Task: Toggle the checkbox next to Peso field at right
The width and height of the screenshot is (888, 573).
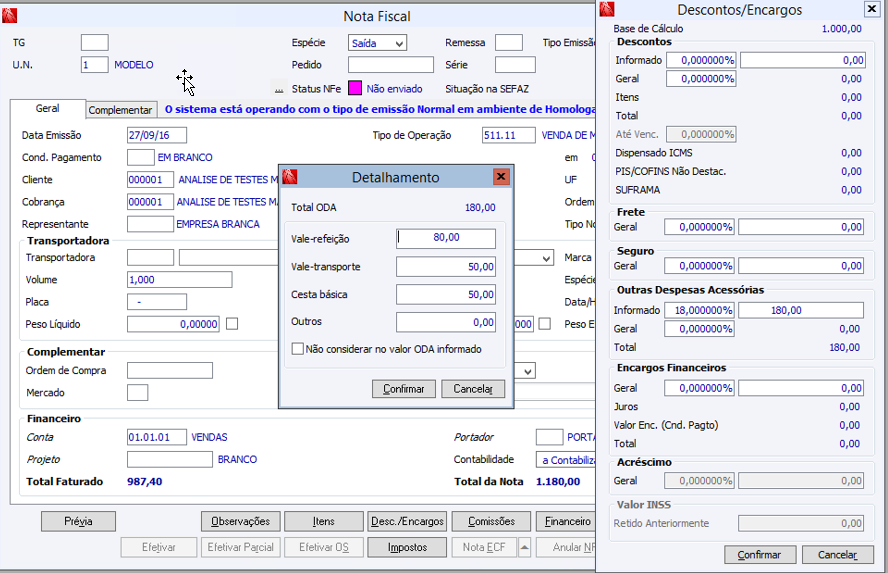Action: click(x=544, y=324)
